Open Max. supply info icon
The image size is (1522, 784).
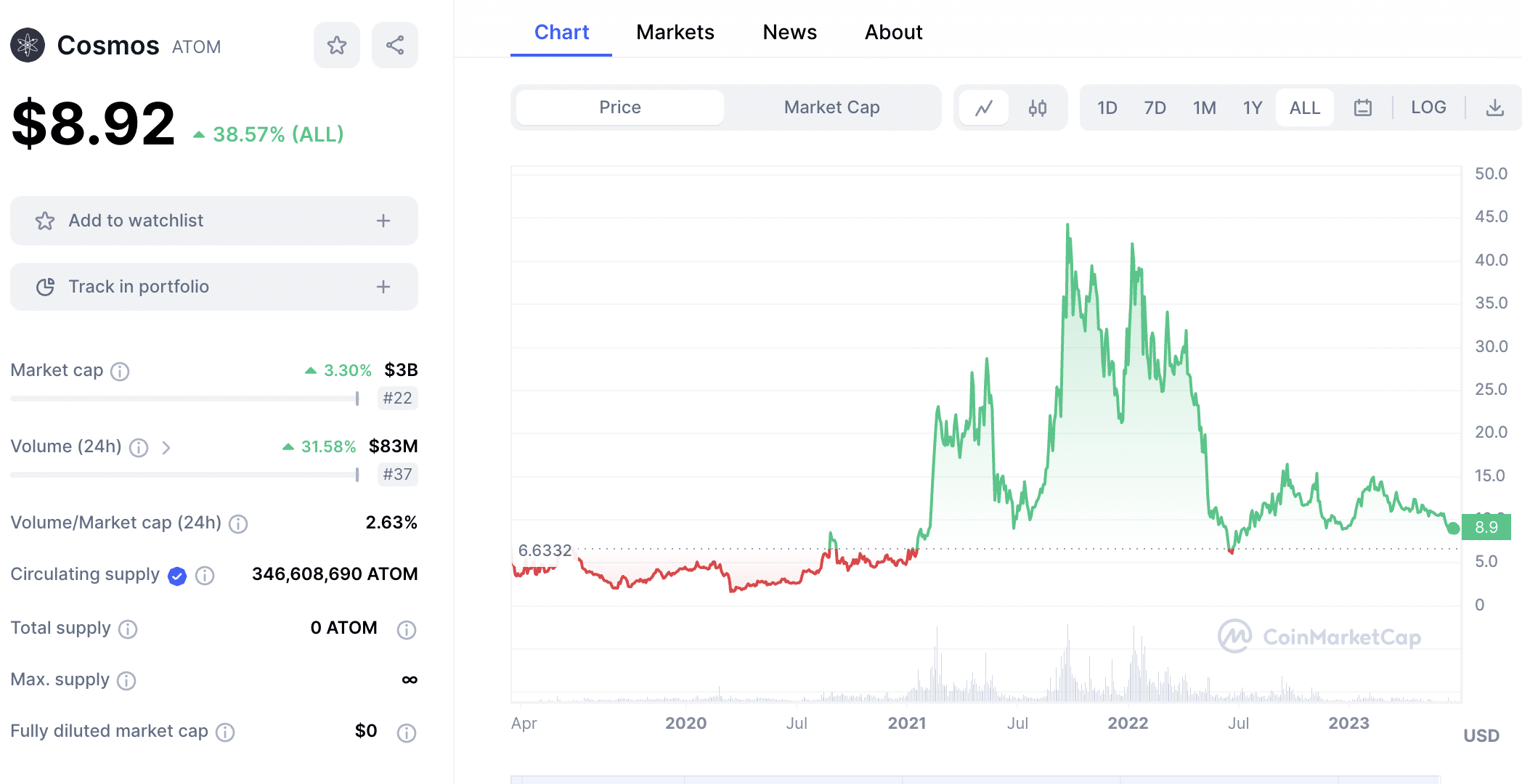point(126,681)
